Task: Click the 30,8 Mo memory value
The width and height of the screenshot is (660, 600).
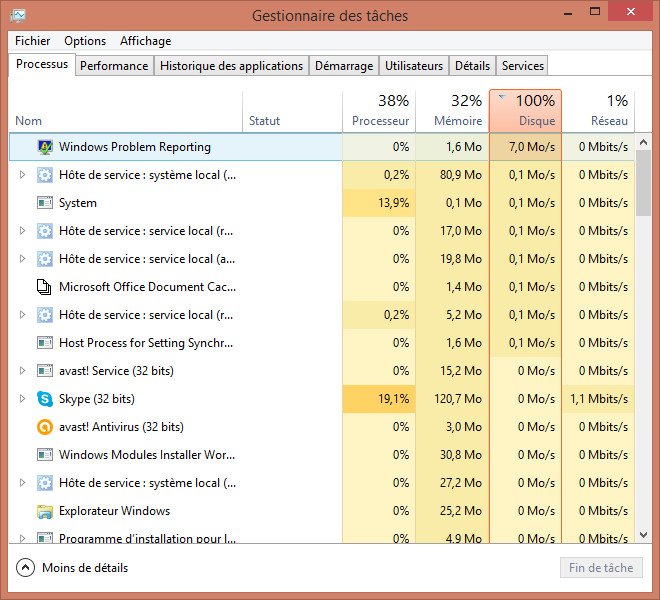Action: pyautogui.click(x=461, y=455)
